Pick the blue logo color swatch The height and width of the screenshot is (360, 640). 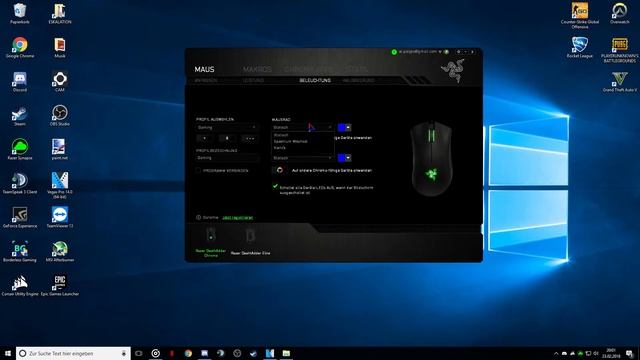[342, 158]
